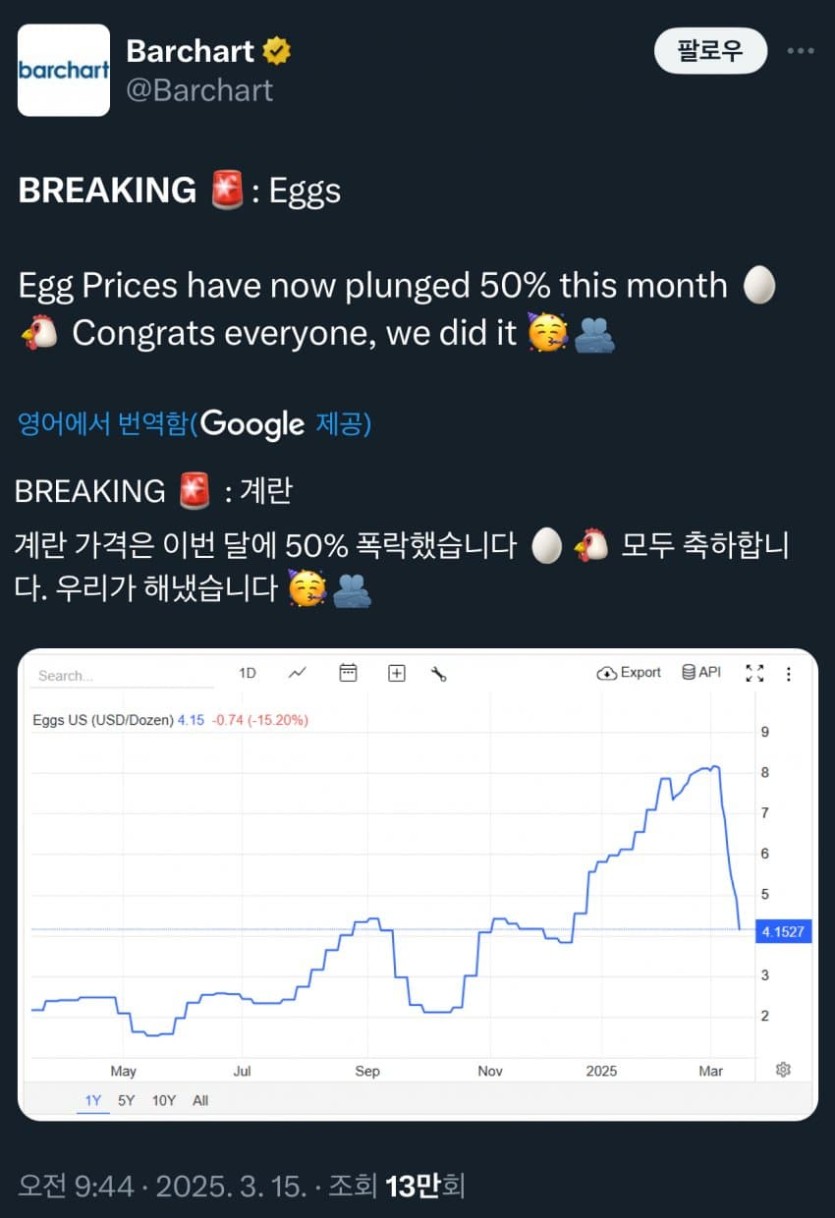Screen dimensions: 835x1218
Task: Switch to the 10Y time range
Action: 163,1100
